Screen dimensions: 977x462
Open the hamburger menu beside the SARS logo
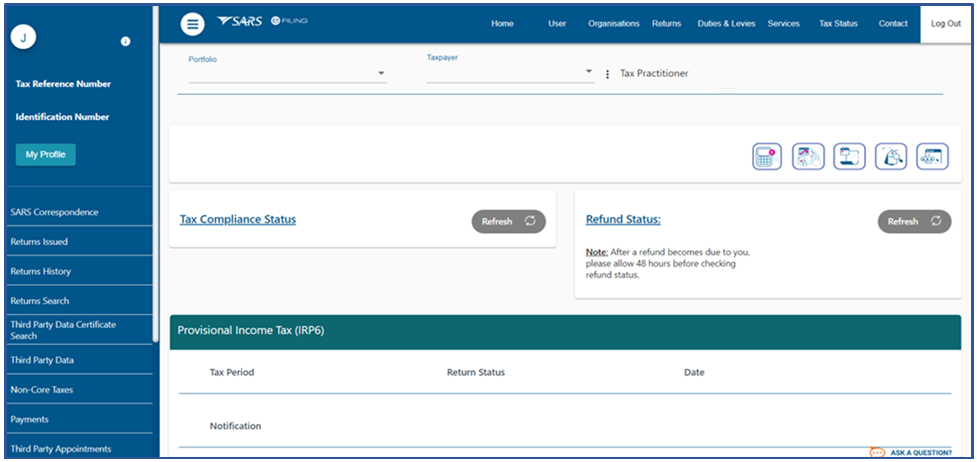[x=192, y=24]
